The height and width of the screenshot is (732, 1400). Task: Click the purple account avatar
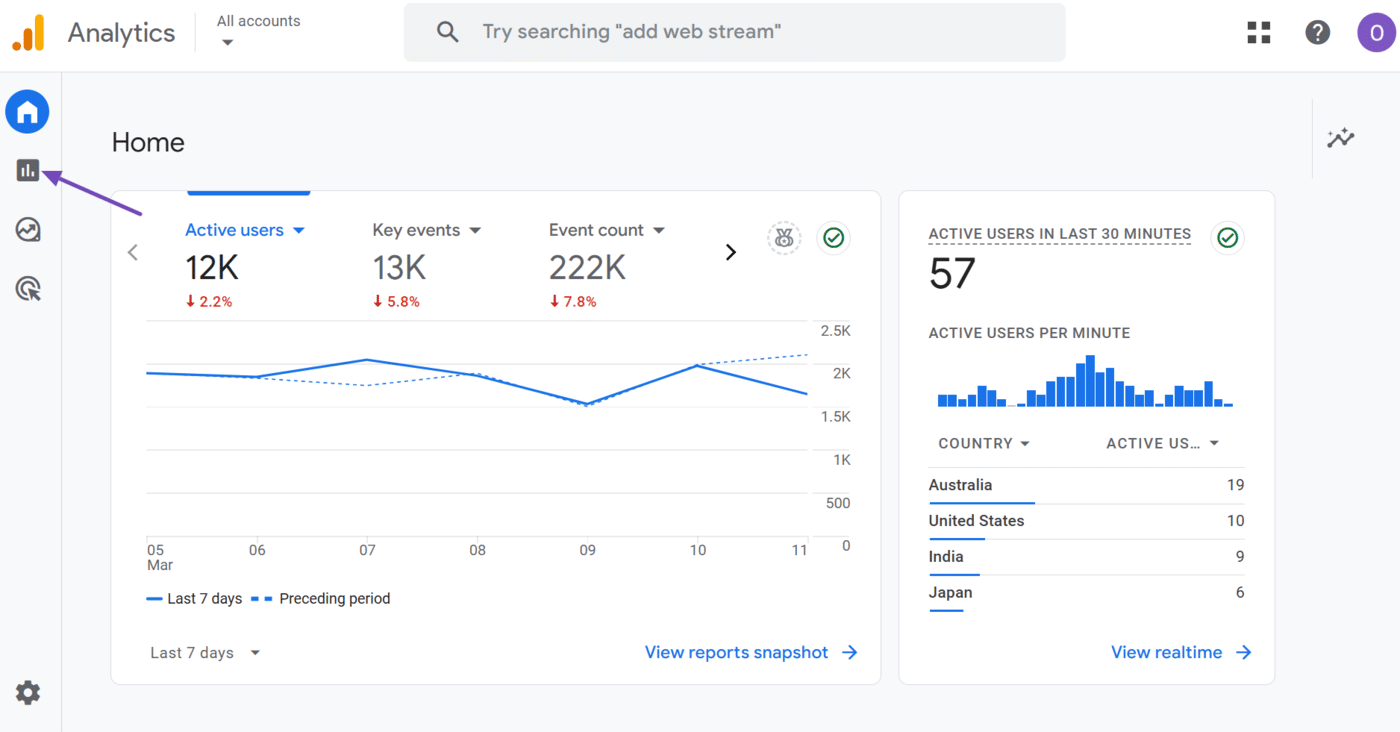(1376, 33)
